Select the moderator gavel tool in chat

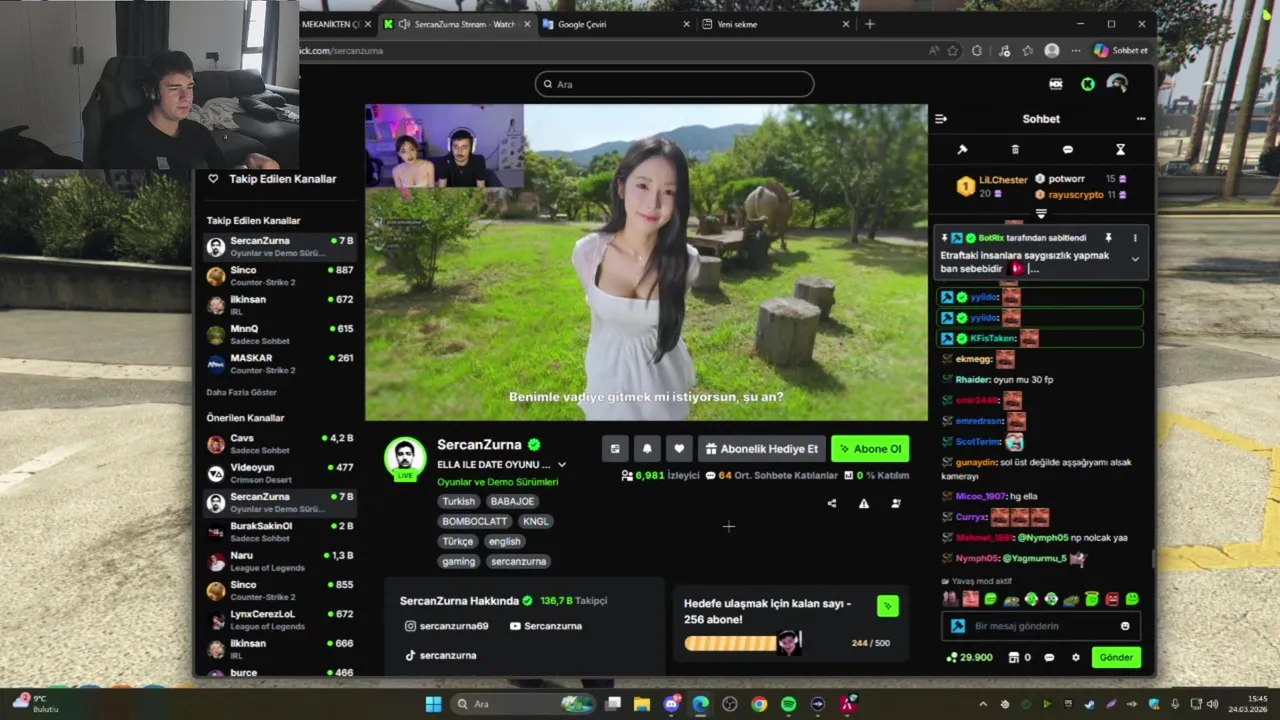click(x=962, y=150)
